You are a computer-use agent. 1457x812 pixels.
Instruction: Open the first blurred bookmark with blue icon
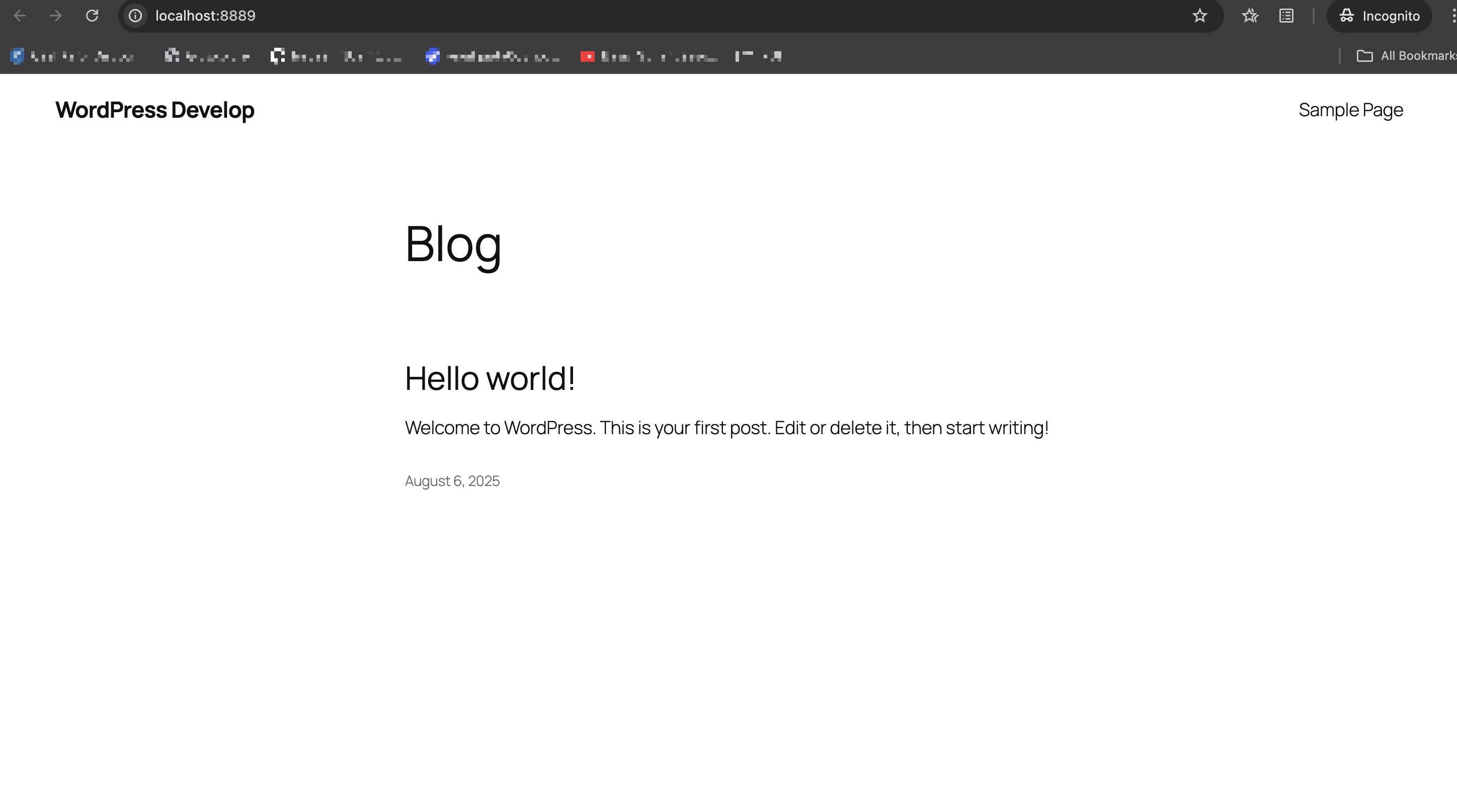point(73,56)
